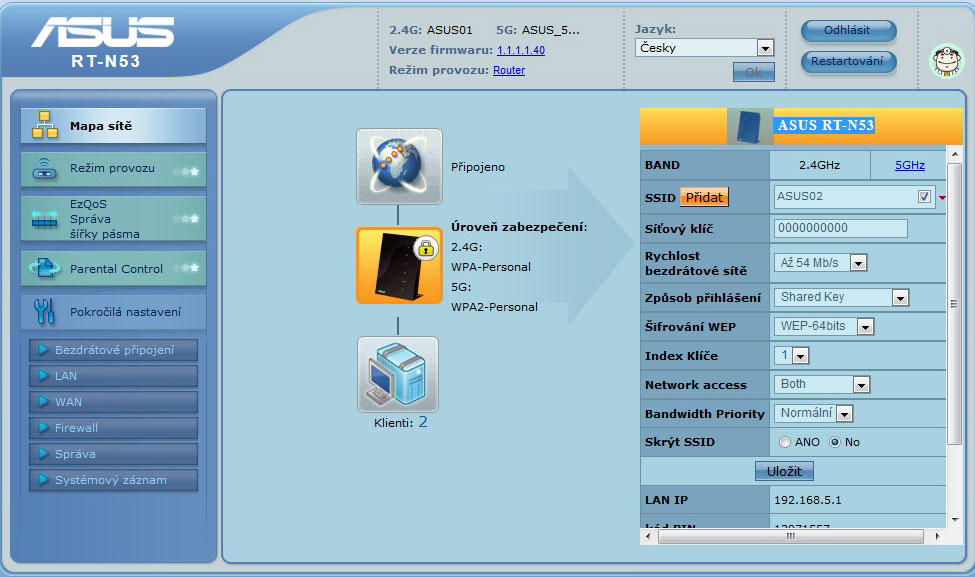Open Režim provozu menu item

(113, 169)
